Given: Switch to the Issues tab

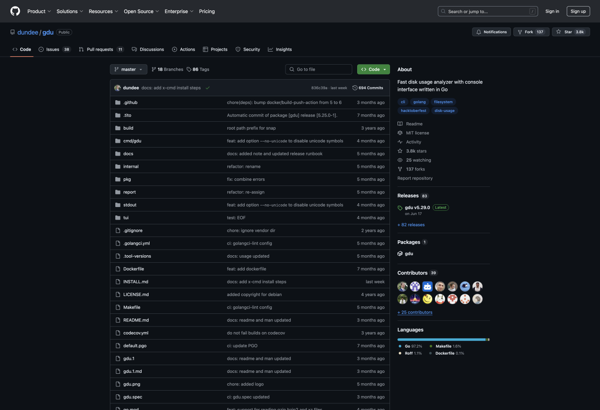Looking at the screenshot, I should click(x=54, y=49).
